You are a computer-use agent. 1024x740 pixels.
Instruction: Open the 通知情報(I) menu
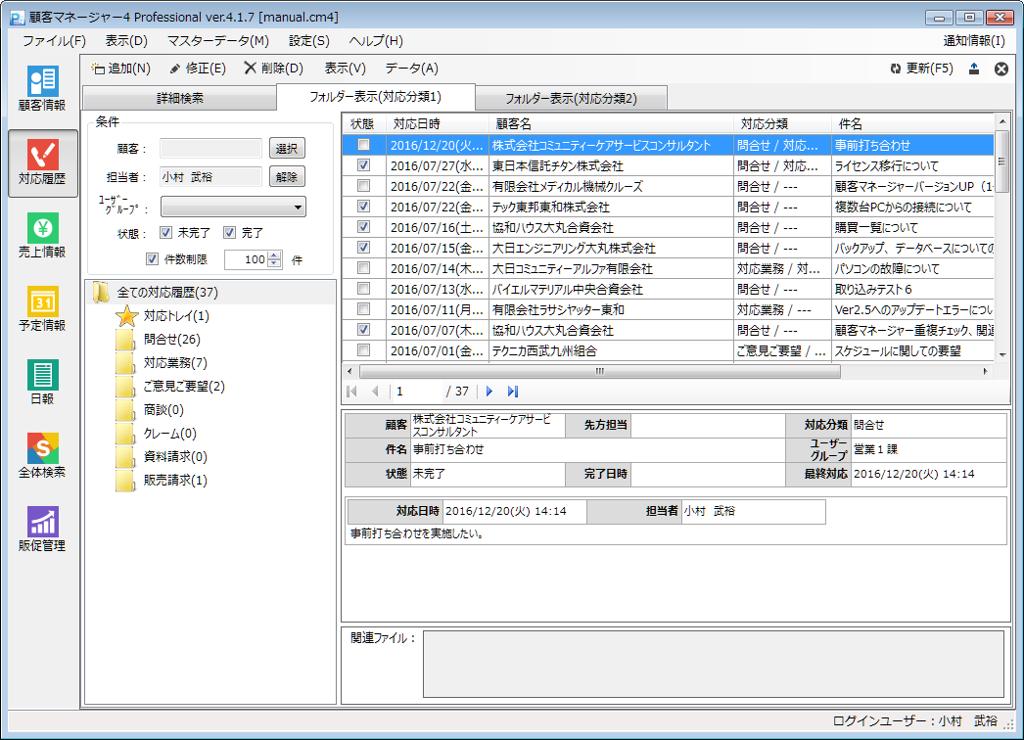[974, 41]
